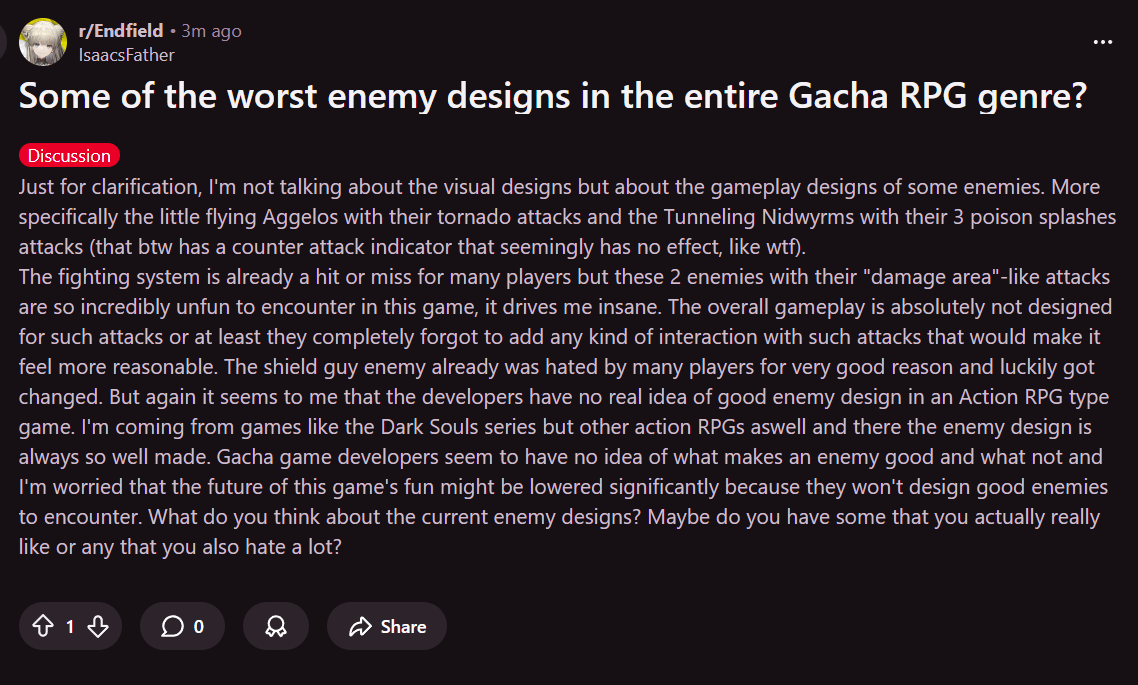The width and height of the screenshot is (1138, 685).
Task: Click the "3m ago" post timestamp
Action: 211,31
